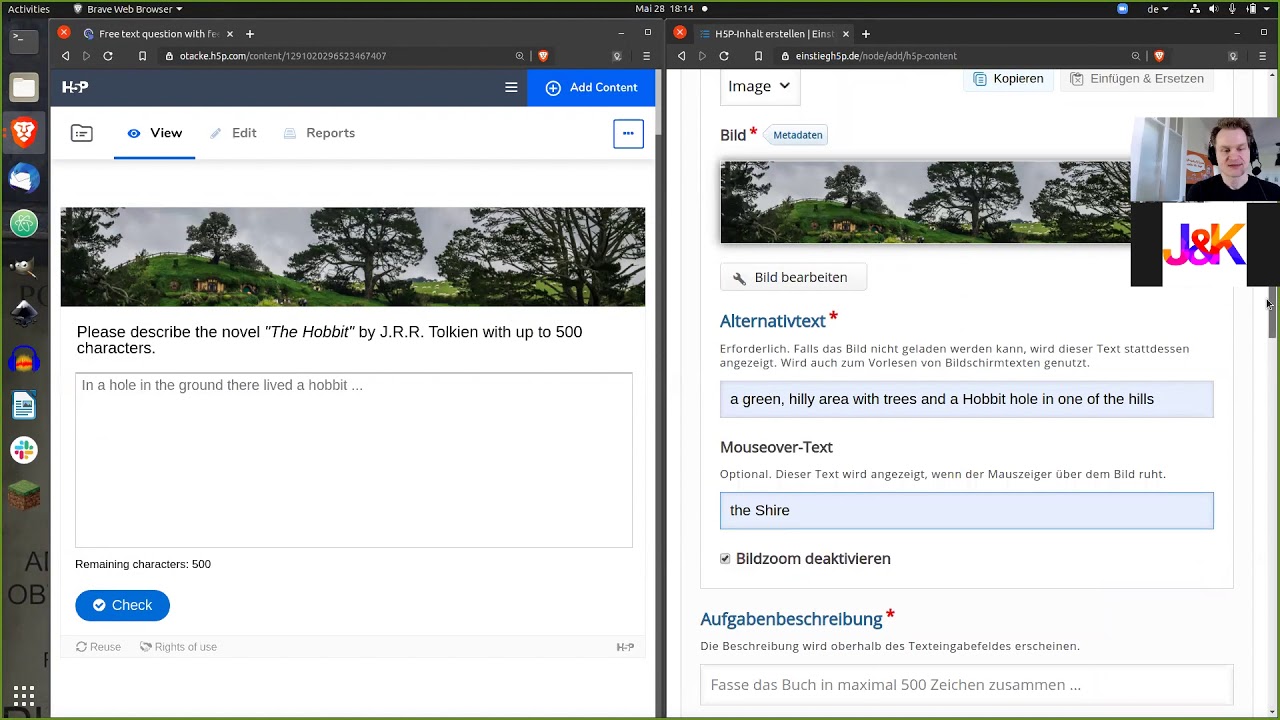Go back in the left Brave window
This screenshot has width=1280, height=720.
[x=66, y=56]
